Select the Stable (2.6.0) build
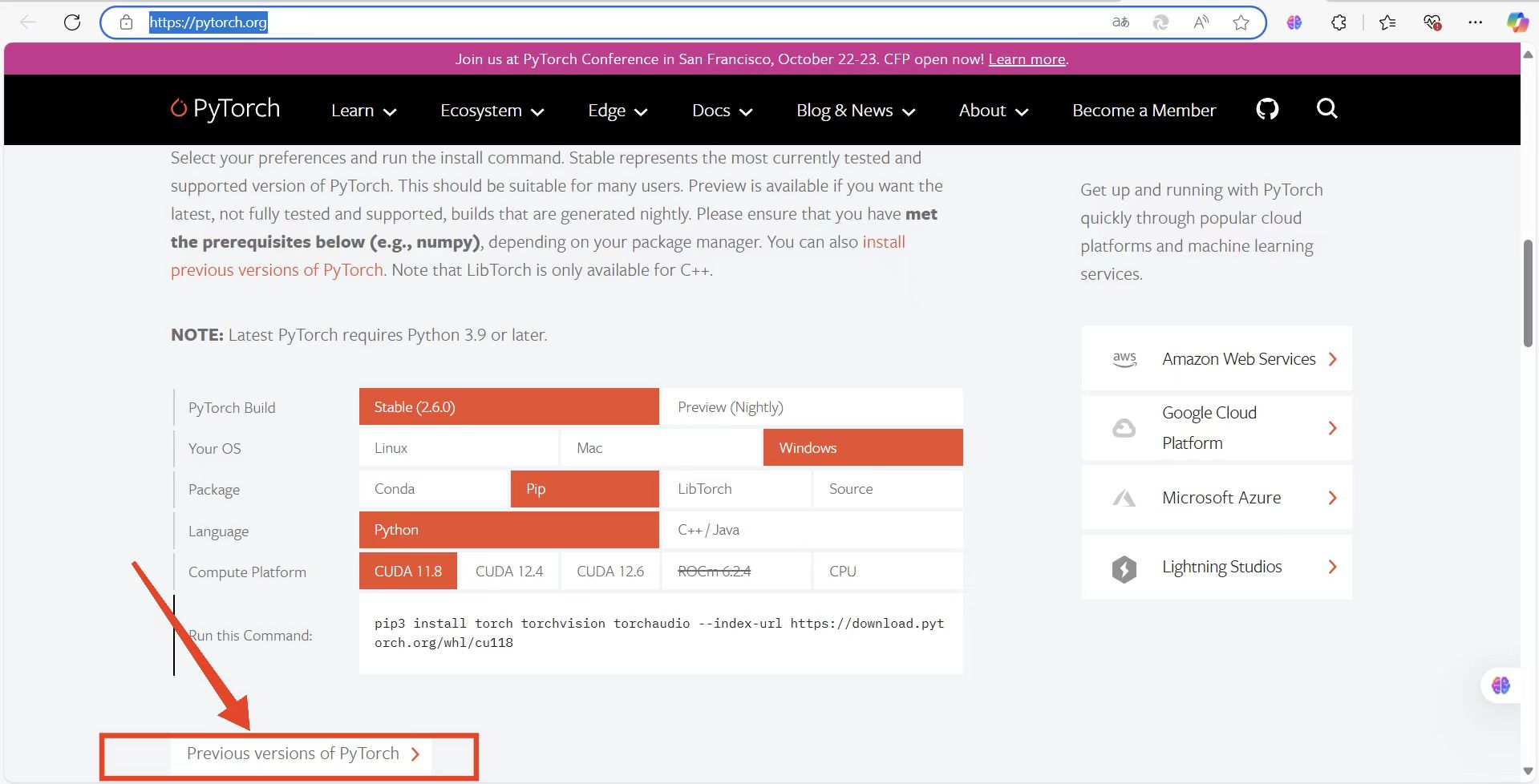The width and height of the screenshot is (1539, 784). [x=508, y=407]
